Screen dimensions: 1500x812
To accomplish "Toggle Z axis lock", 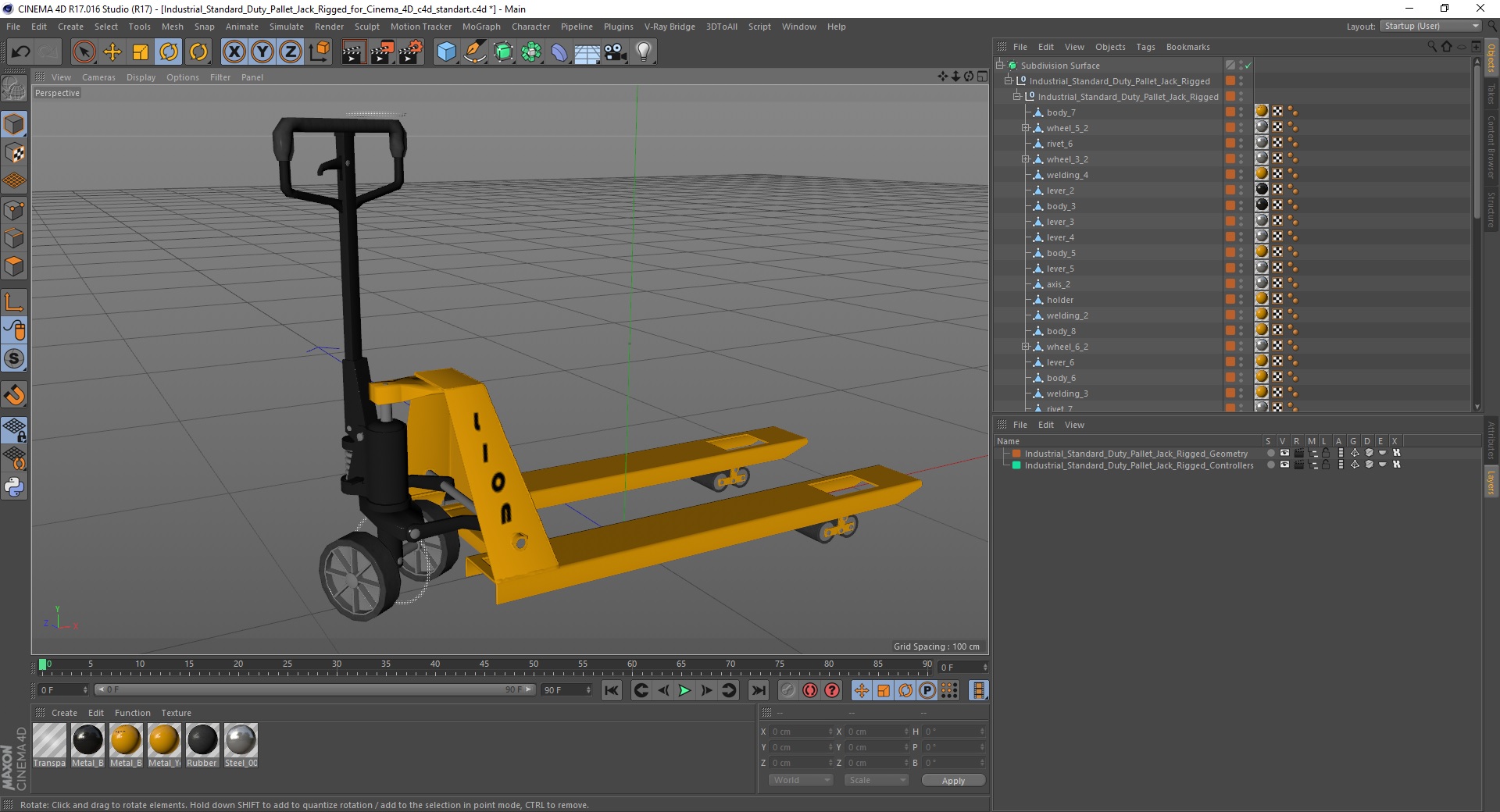I will tap(291, 52).
